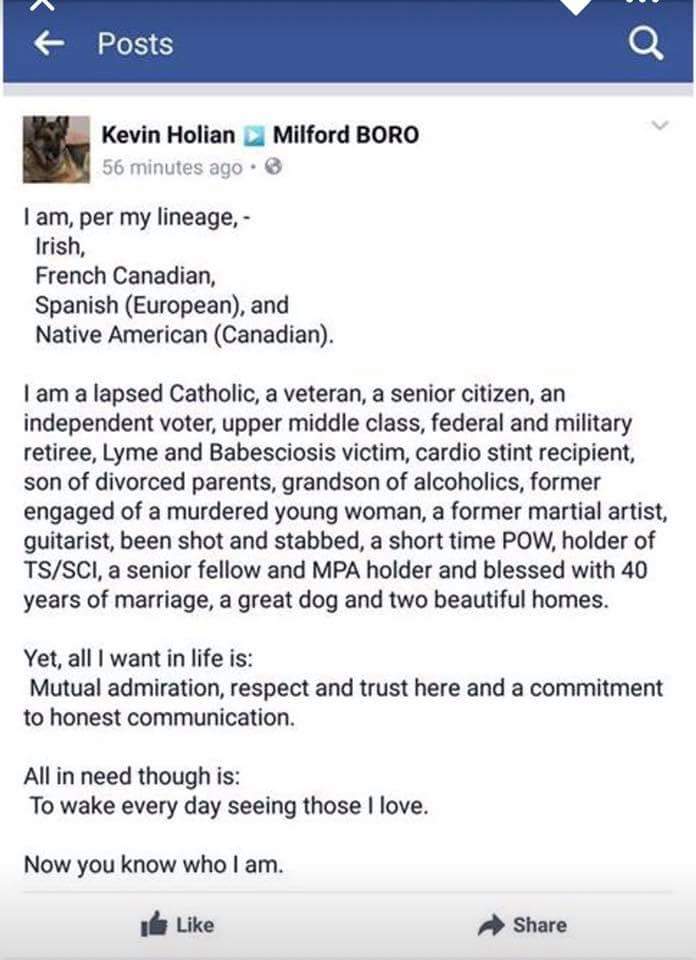Screen dimensions: 696x960
Task: Click the "Posts" header title
Action: coord(135,44)
